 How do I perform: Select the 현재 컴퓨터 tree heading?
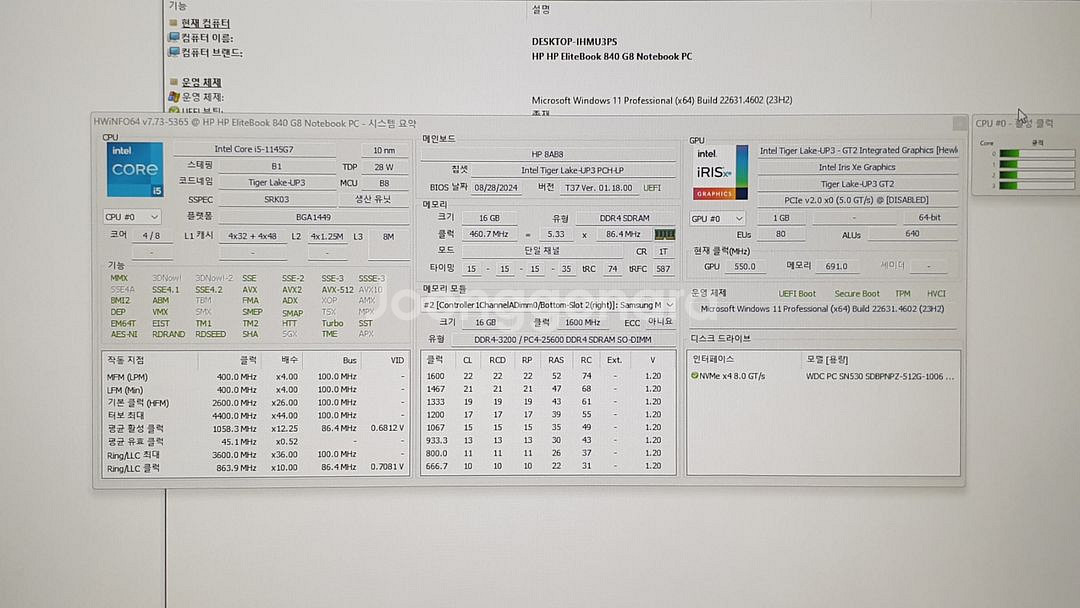point(205,23)
